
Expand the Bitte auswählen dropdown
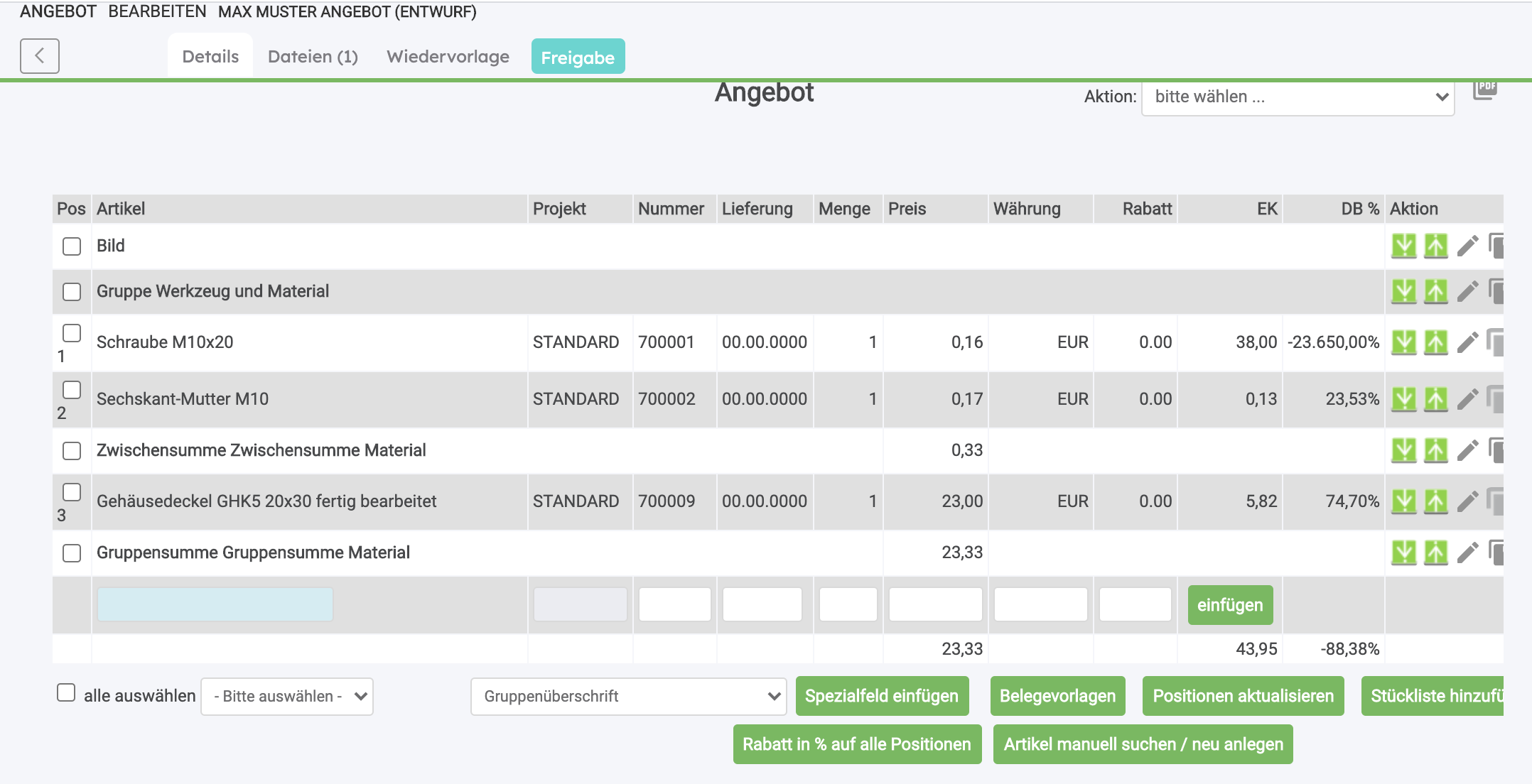coord(287,697)
